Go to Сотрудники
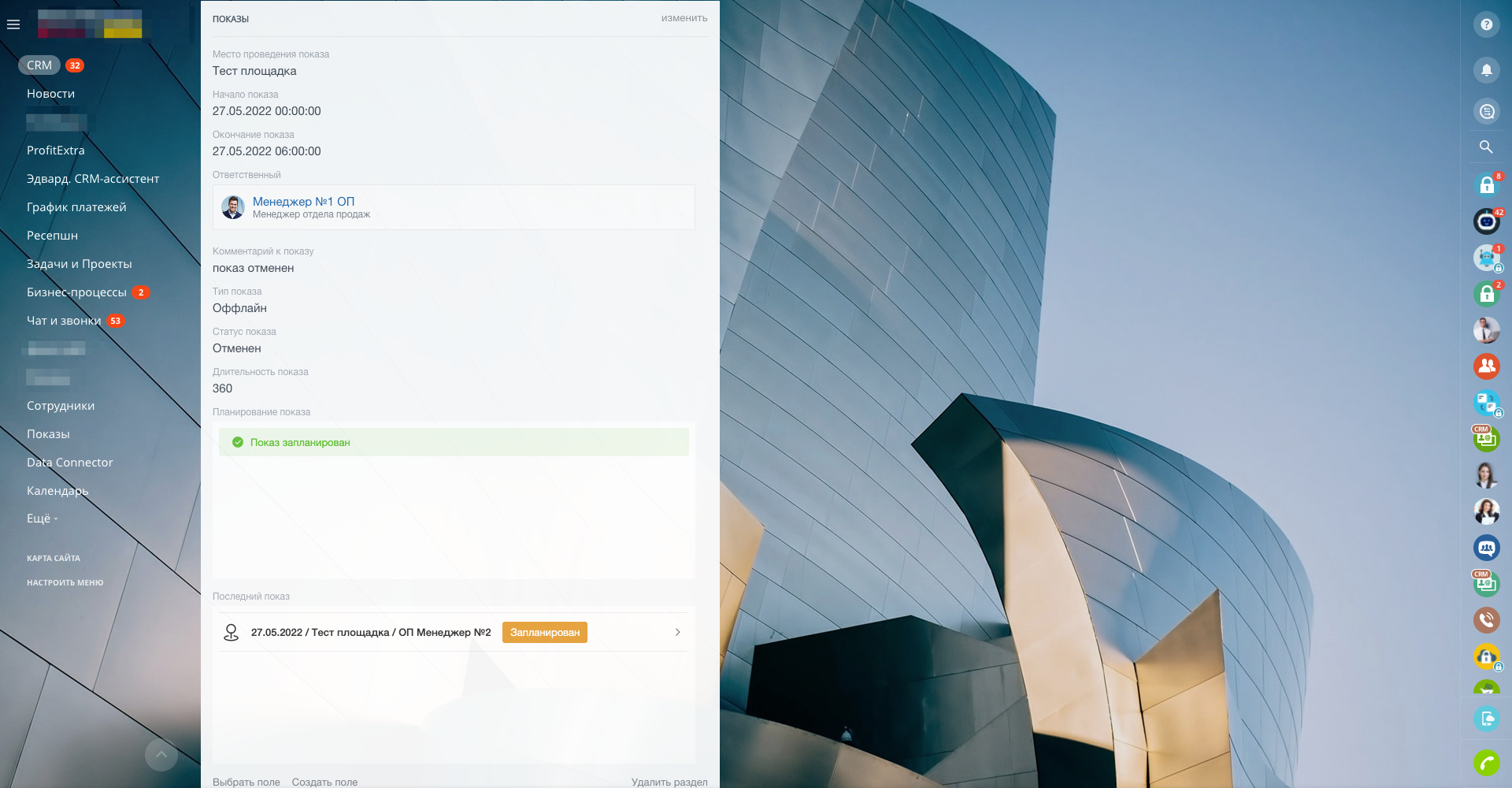The image size is (1512, 788). pos(61,406)
